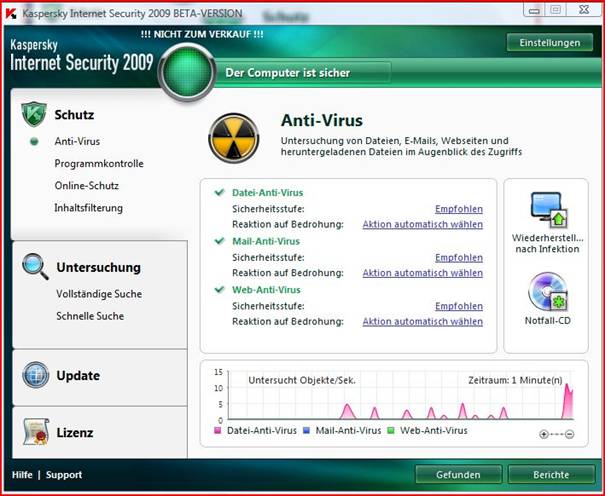
Task: Click the Web-Anti-Virus heading
Action: coord(266,290)
